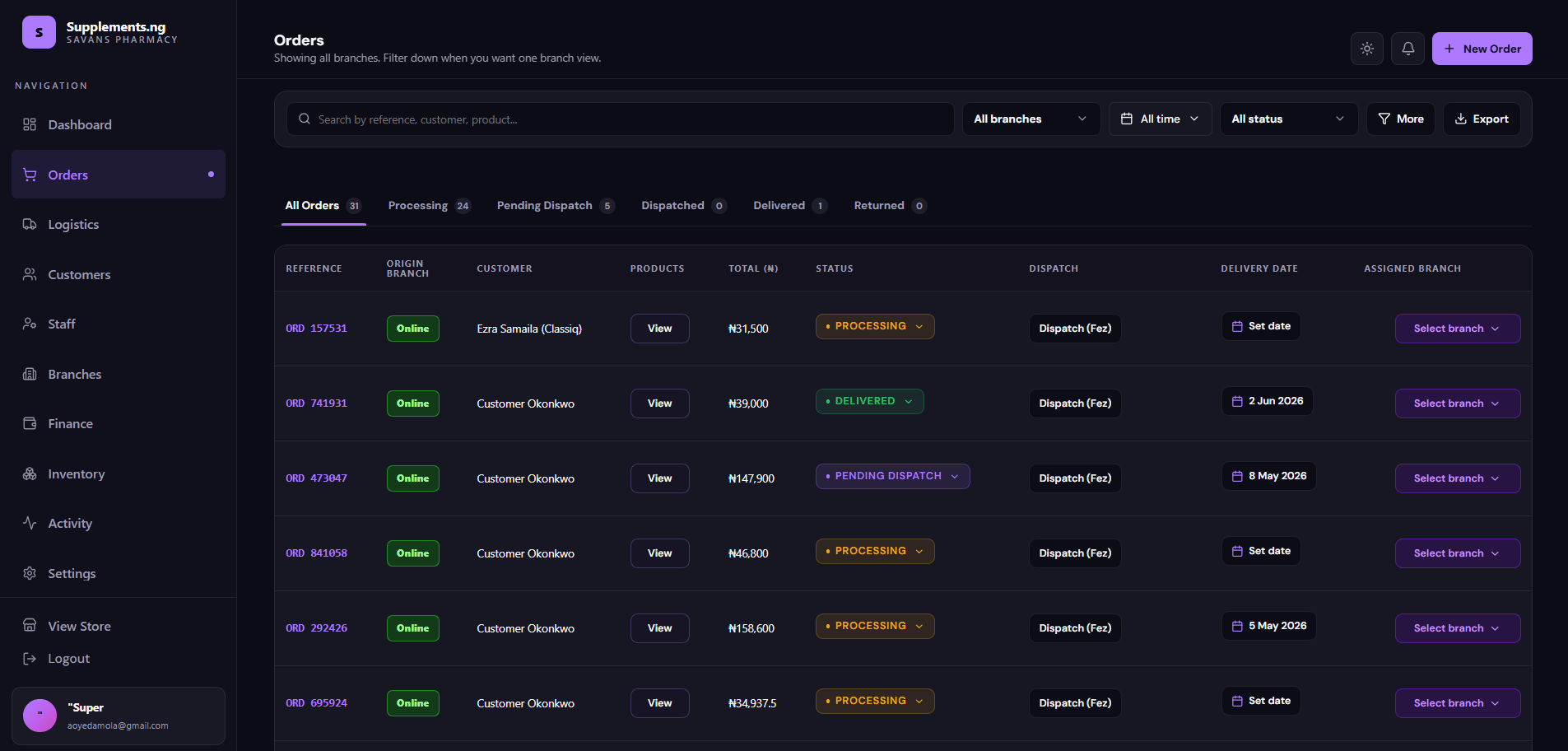The height and width of the screenshot is (751, 1568).
Task: Create a New Order
Action: click(1482, 49)
